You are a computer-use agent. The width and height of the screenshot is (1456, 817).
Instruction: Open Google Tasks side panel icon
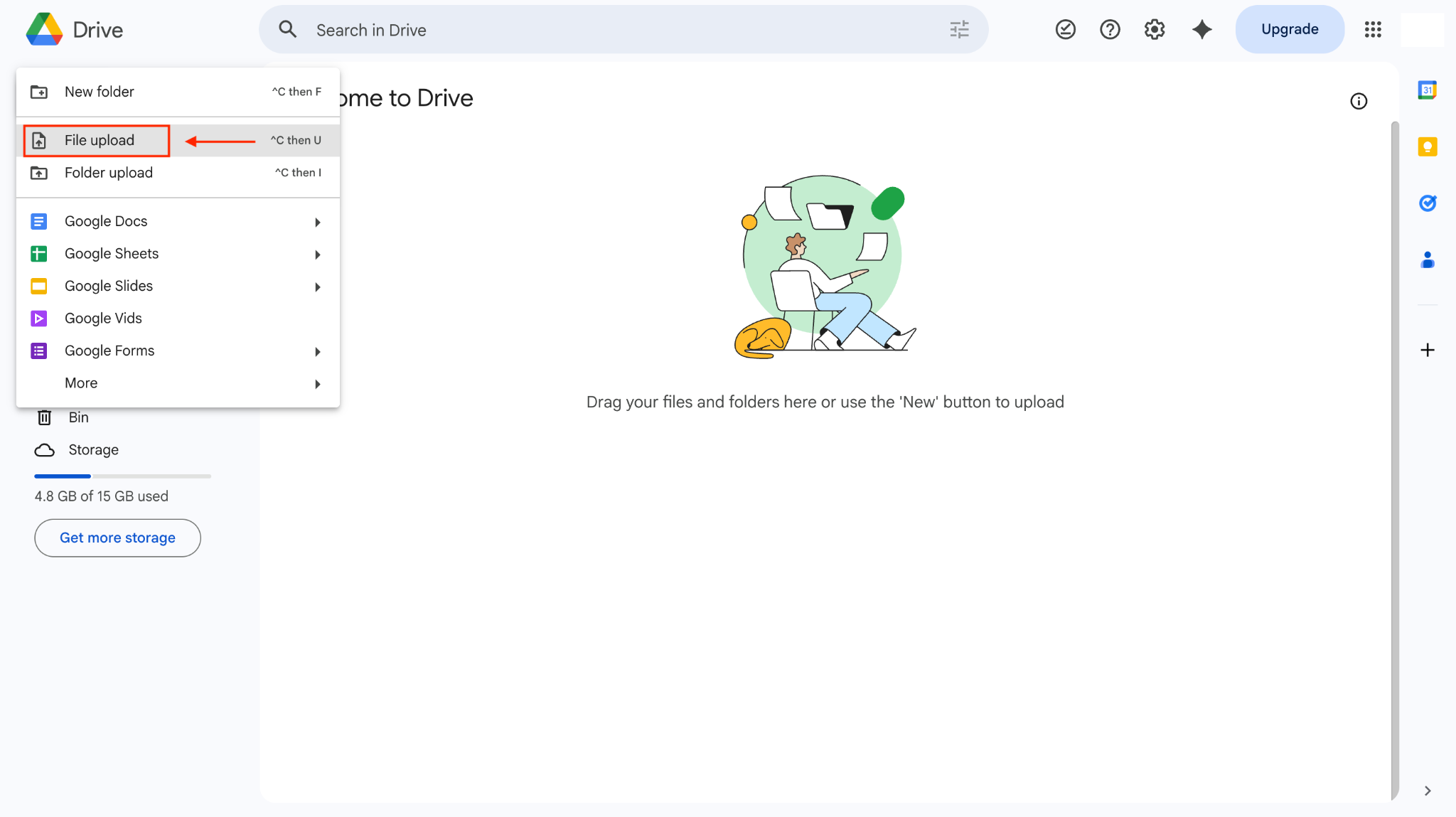click(1427, 203)
